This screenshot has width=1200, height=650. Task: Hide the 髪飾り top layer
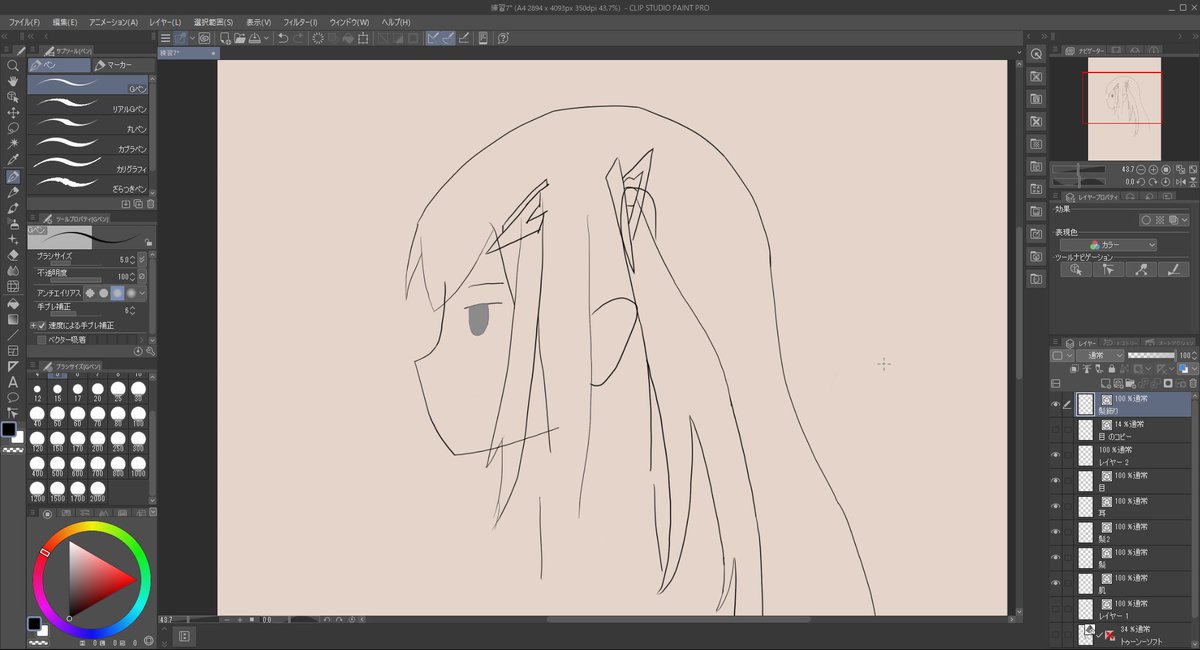(x=1055, y=405)
